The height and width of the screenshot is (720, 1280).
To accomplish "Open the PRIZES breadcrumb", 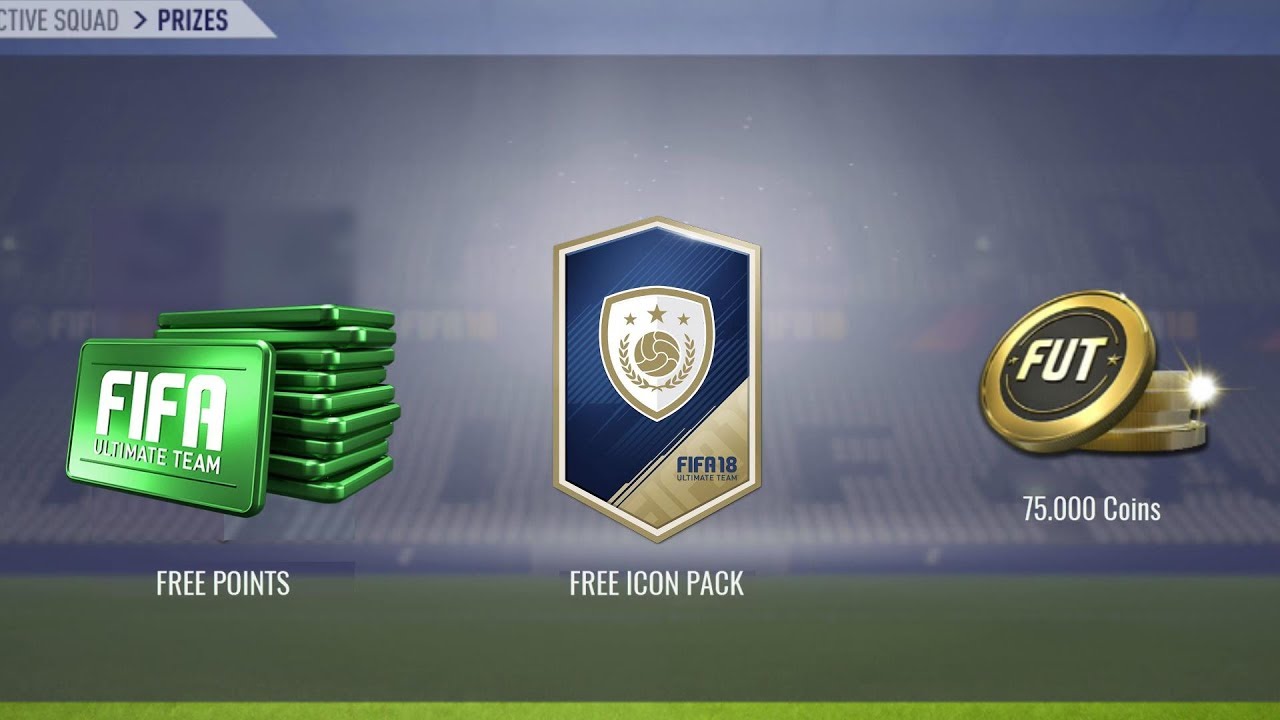I will [x=192, y=19].
